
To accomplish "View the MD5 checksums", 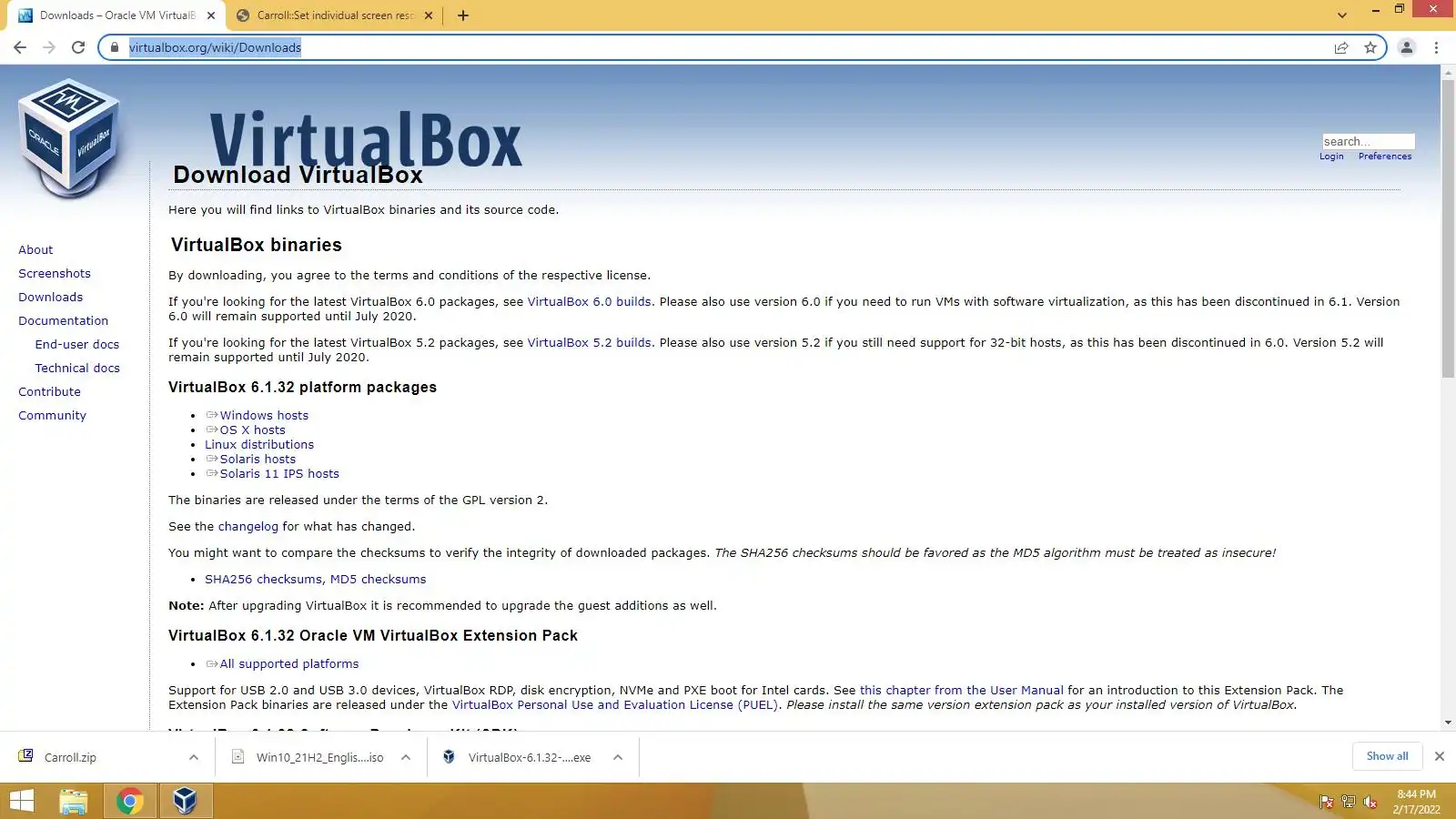I will click(378, 579).
